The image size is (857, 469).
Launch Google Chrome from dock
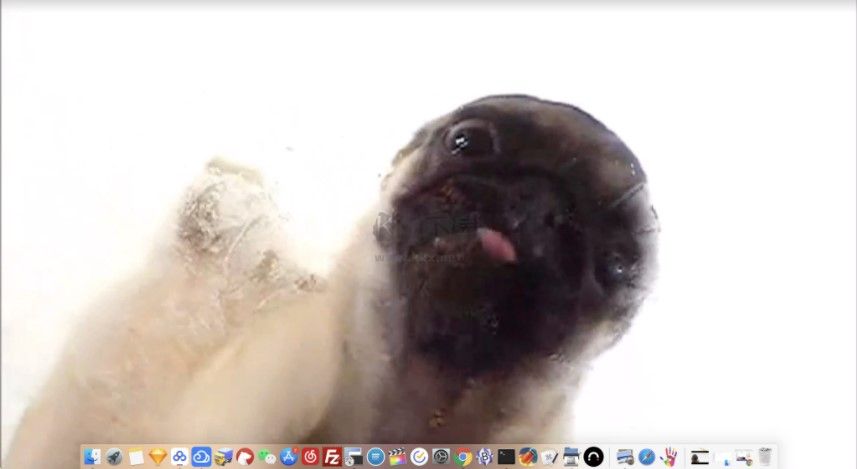click(x=463, y=457)
